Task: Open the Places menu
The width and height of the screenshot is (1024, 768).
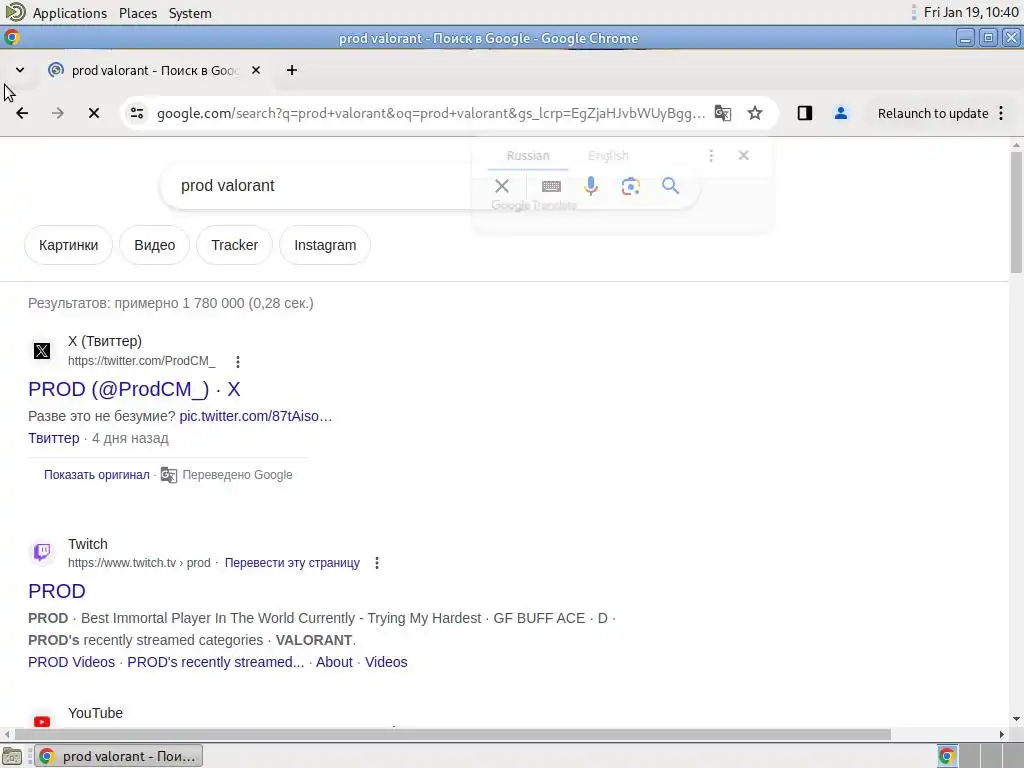Action: pos(138,13)
